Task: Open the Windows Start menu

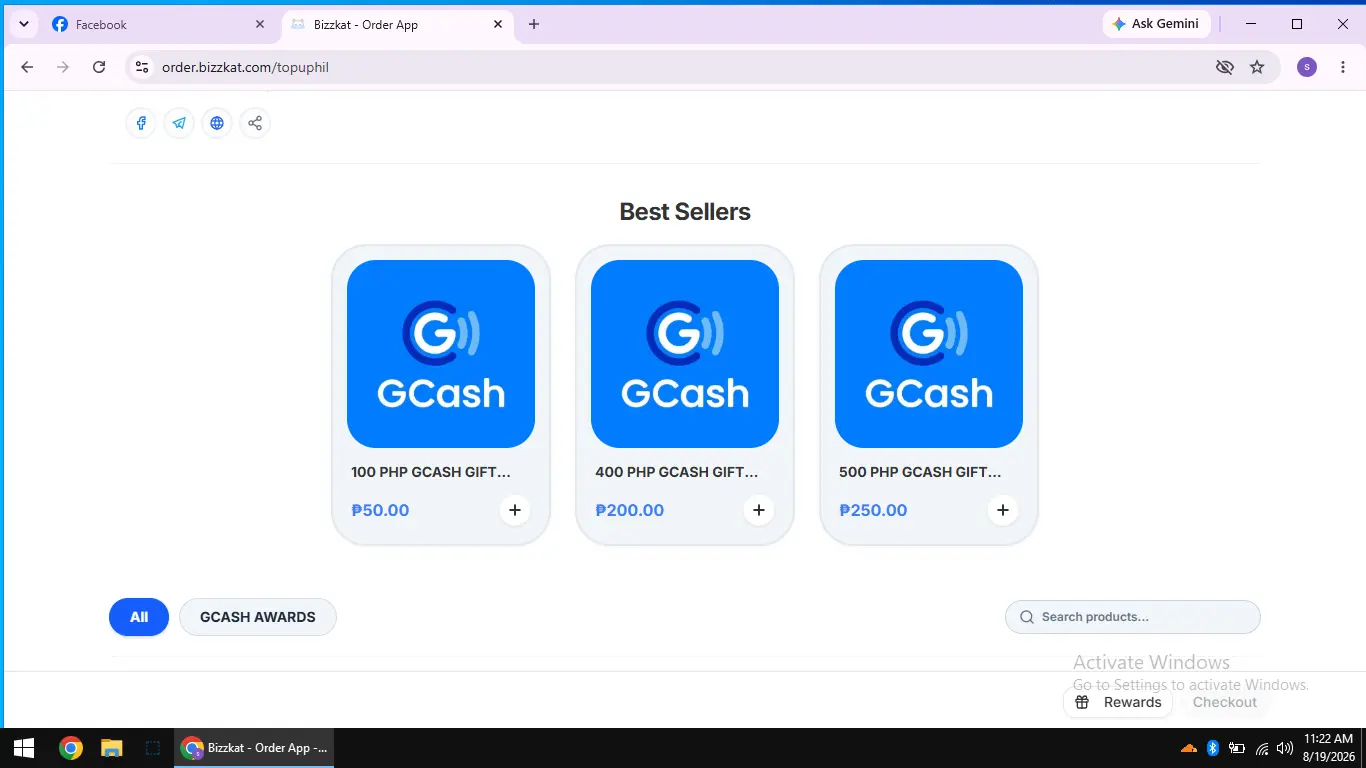Action: point(24,748)
